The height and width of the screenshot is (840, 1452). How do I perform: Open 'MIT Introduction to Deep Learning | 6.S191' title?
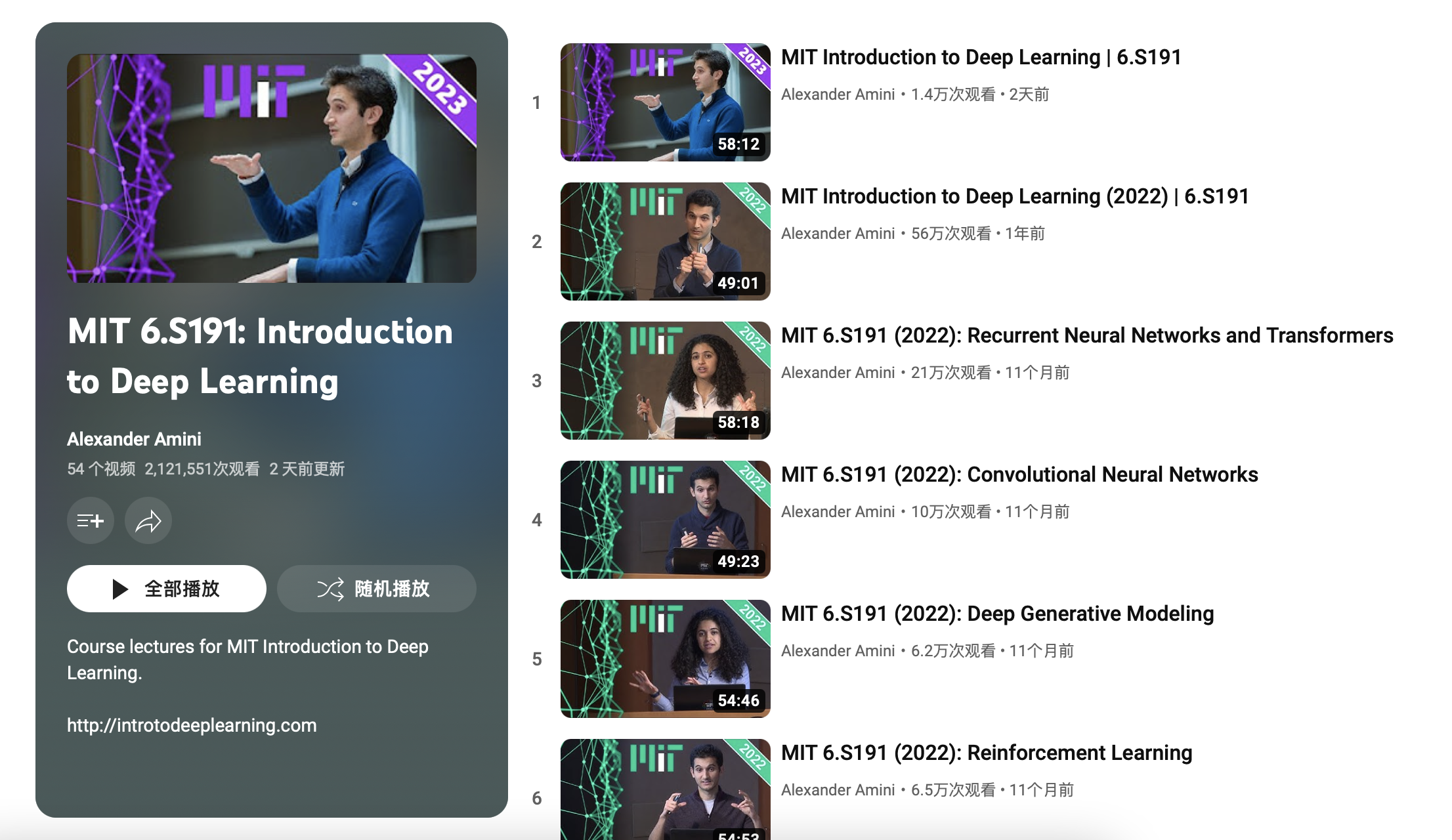pyautogui.click(x=981, y=57)
